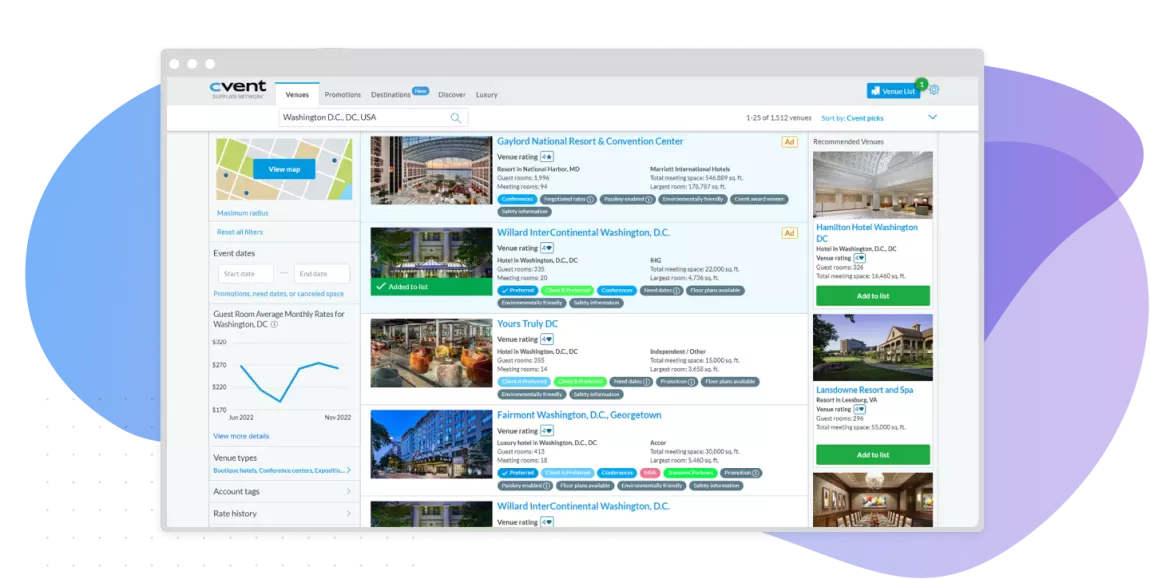The height and width of the screenshot is (579, 1150).
Task: Click the Yours Truly DC lounge photo
Action: coord(431,353)
